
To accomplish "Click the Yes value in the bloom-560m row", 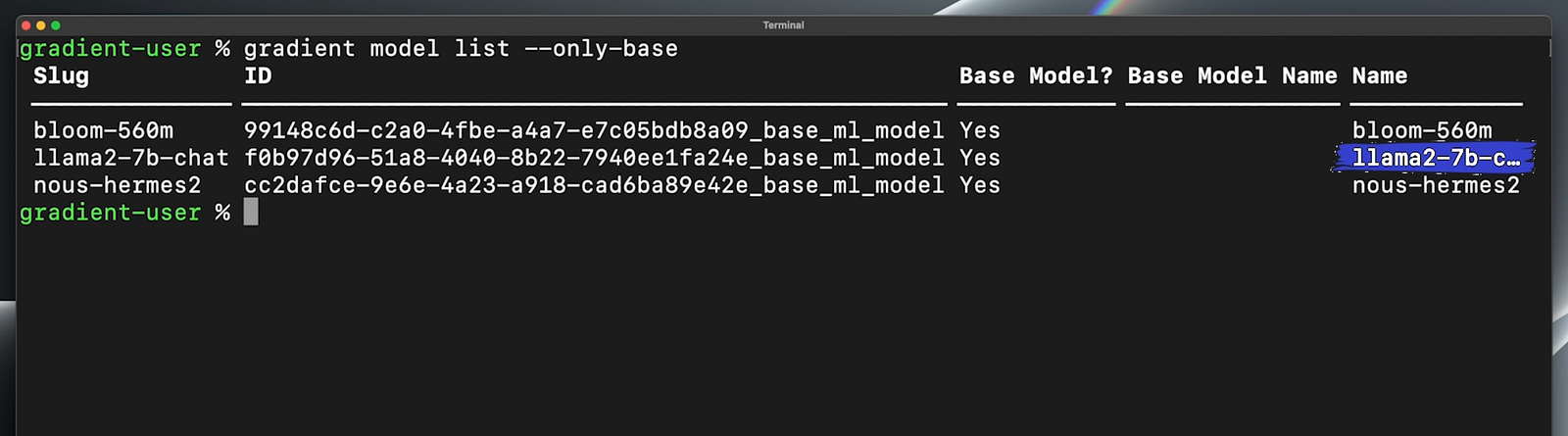I will [x=980, y=130].
